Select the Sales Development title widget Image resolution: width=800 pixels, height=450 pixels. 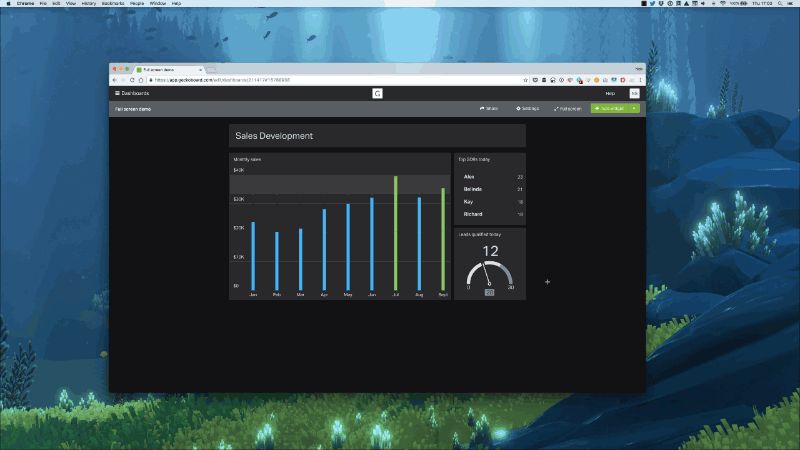[377, 136]
